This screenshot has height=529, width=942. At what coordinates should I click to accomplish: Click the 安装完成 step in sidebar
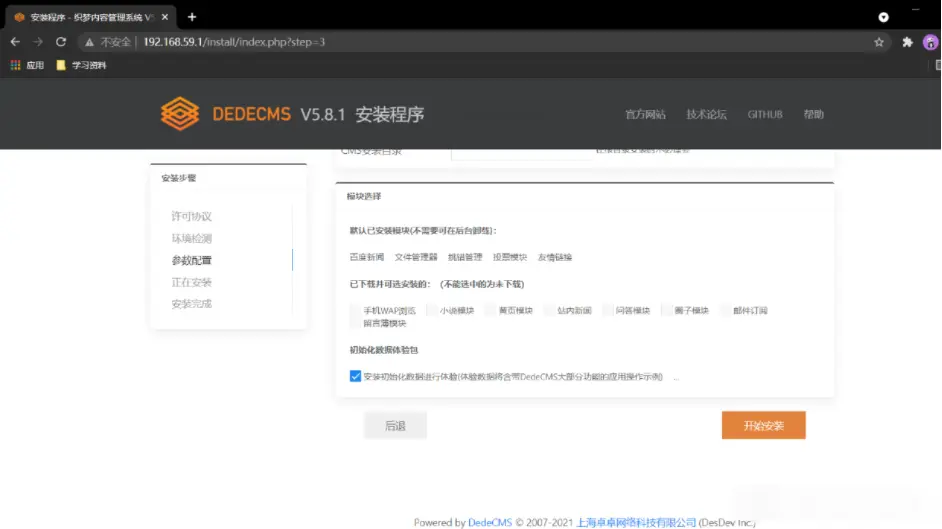192,304
